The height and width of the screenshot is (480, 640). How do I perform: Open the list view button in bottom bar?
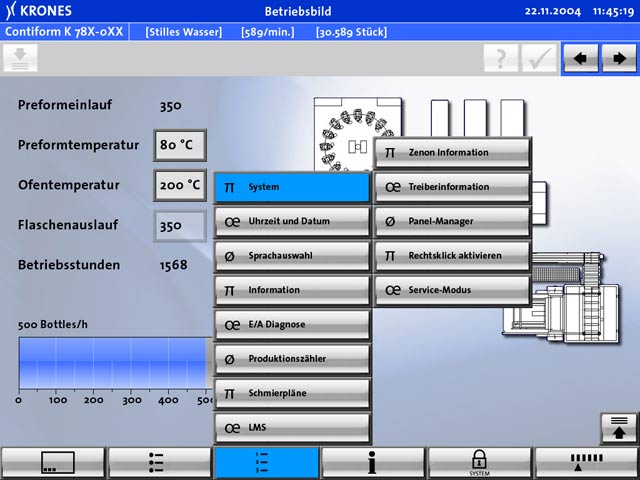[158, 462]
